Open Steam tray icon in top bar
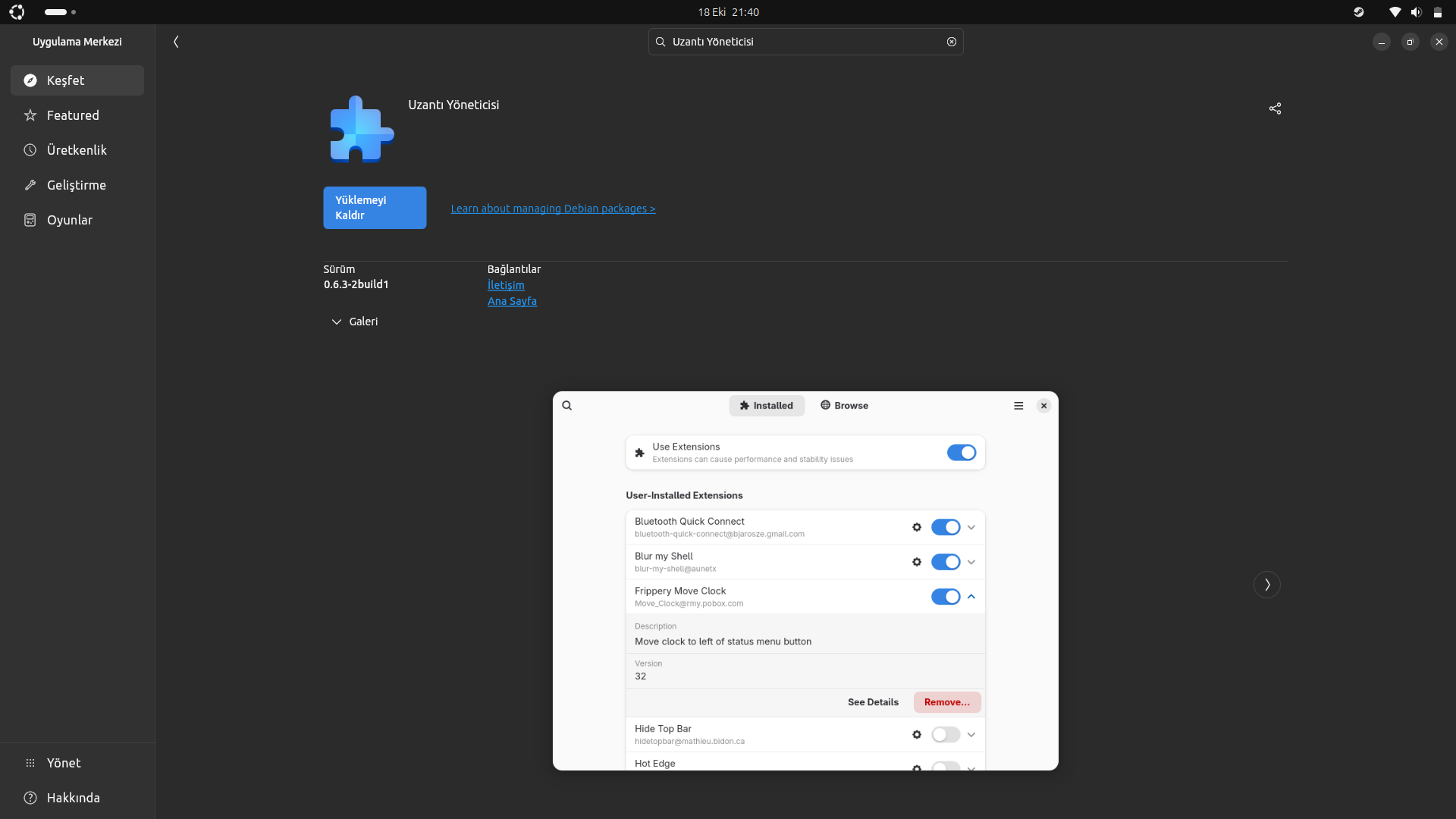The height and width of the screenshot is (819, 1456). pyautogui.click(x=1359, y=12)
